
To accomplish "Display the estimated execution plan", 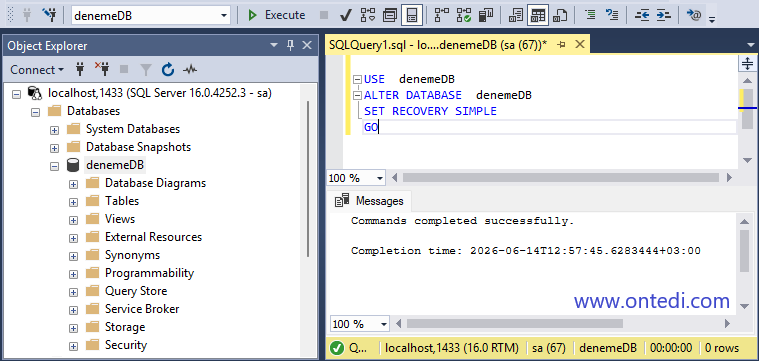I will pos(368,15).
